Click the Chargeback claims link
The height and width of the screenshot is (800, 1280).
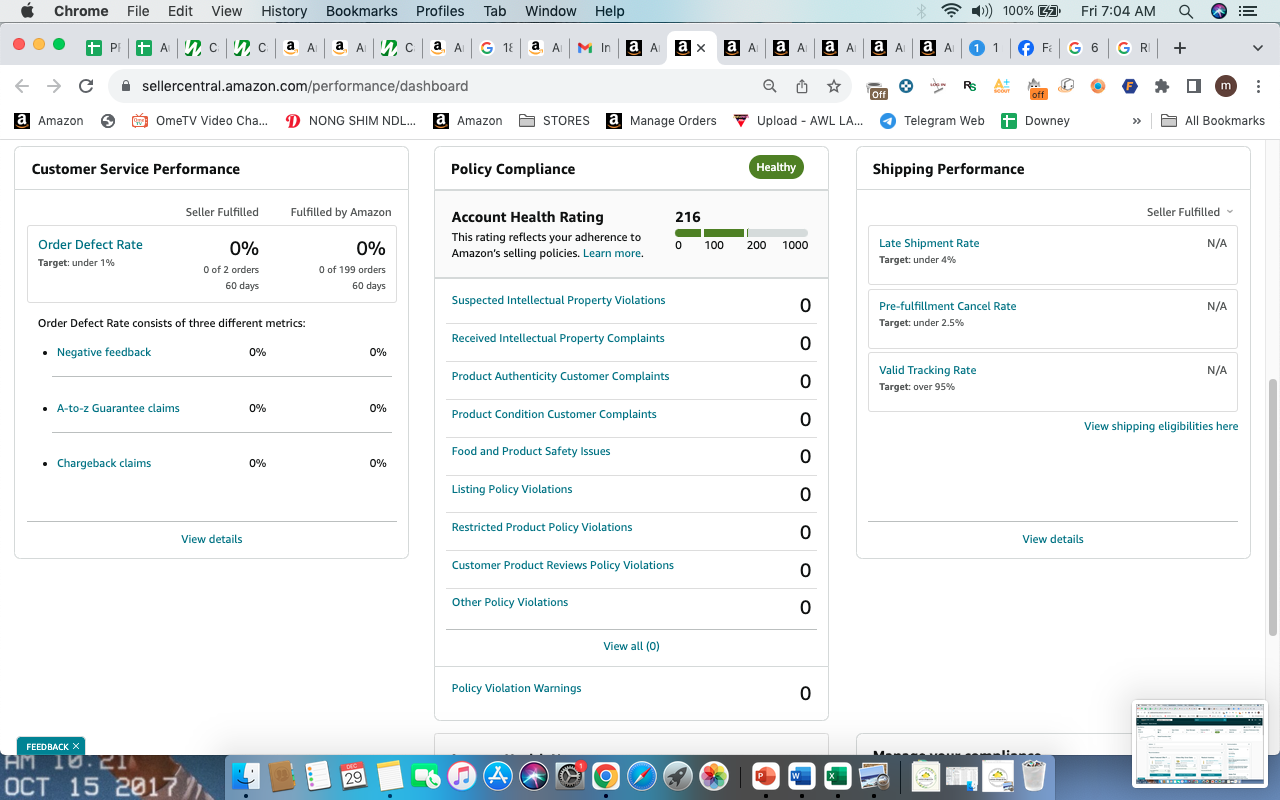(x=104, y=463)
